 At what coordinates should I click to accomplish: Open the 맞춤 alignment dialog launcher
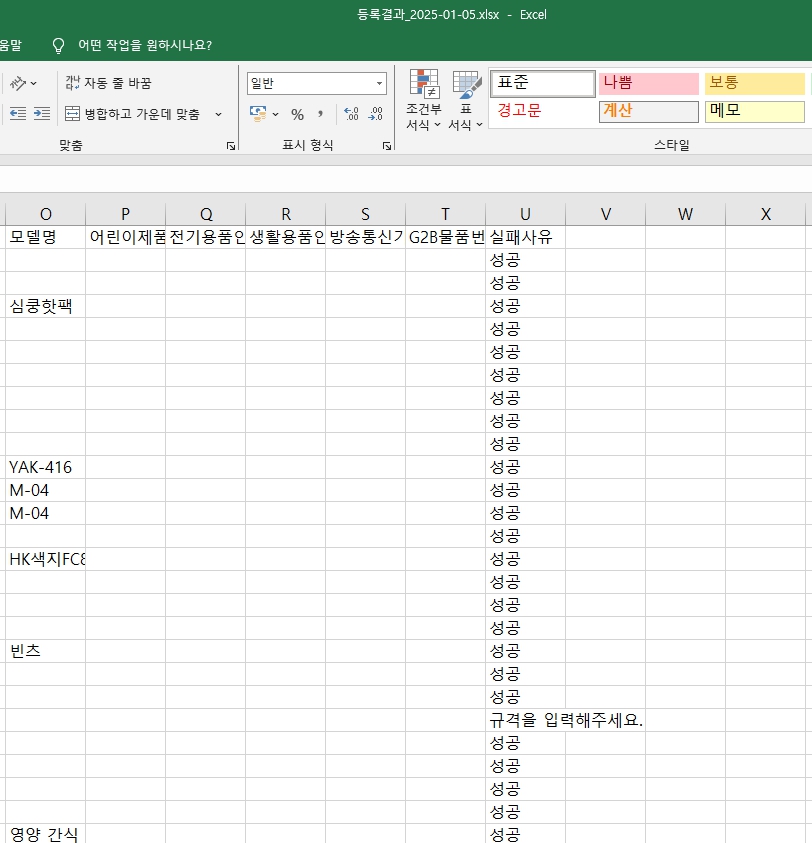pos(231,146)
